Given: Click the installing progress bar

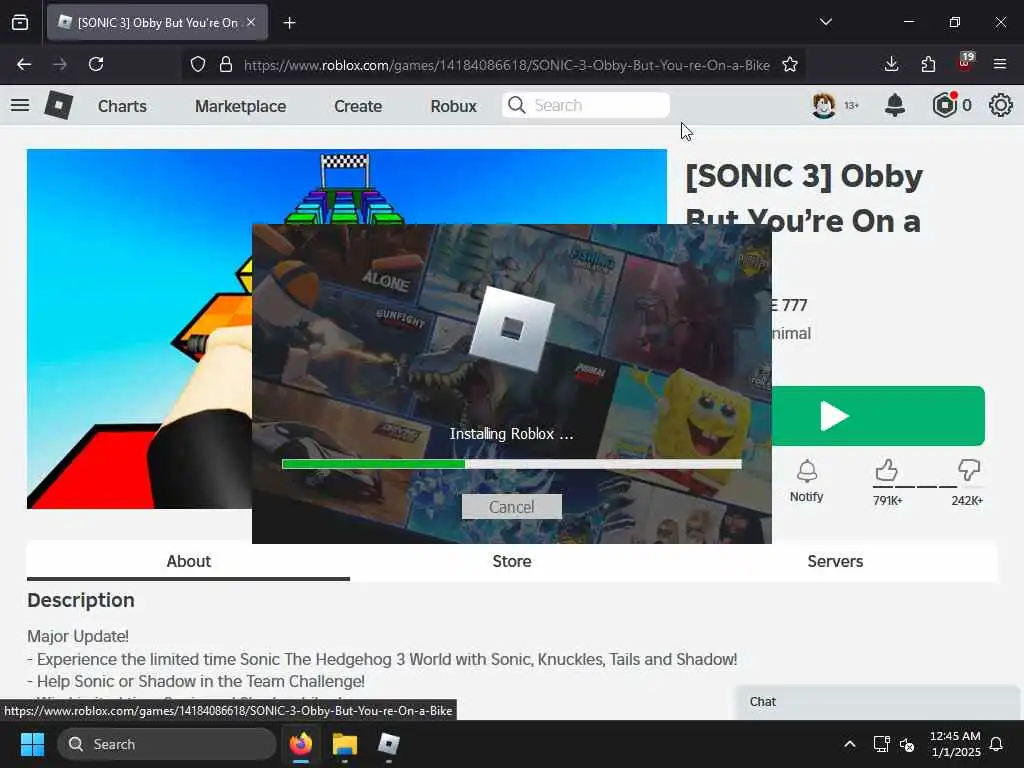Looking at the screenshot, I should (x=511, y=464).
